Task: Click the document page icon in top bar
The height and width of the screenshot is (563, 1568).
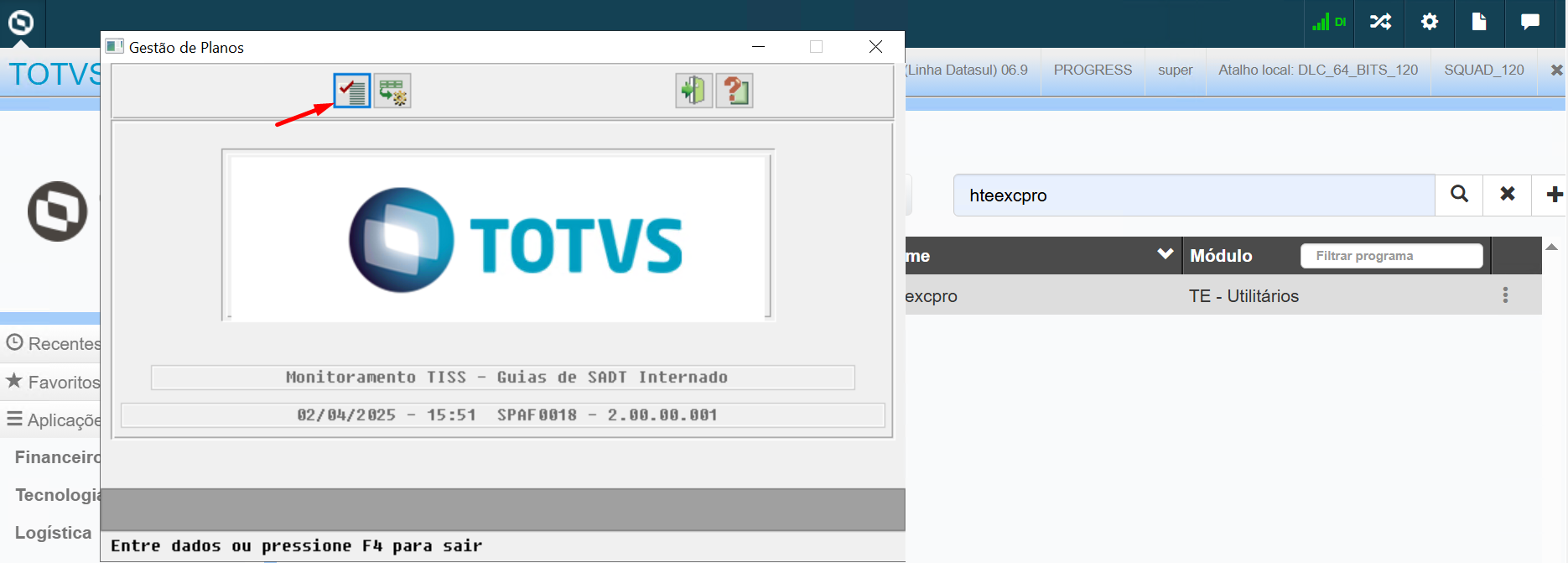Action: pyautogui.click(x=1479, y=22)
